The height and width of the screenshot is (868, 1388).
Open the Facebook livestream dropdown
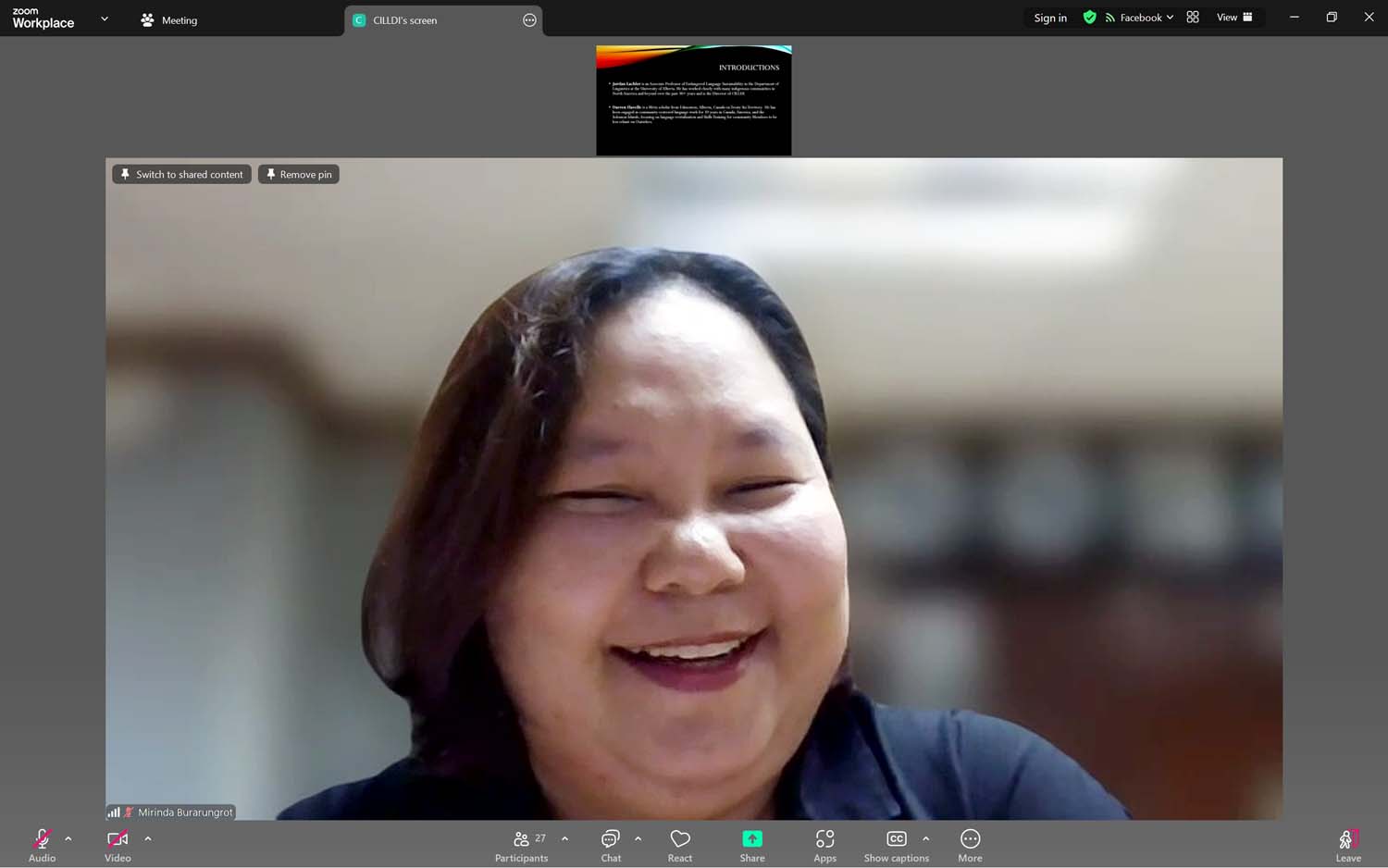pos(1139,18)
